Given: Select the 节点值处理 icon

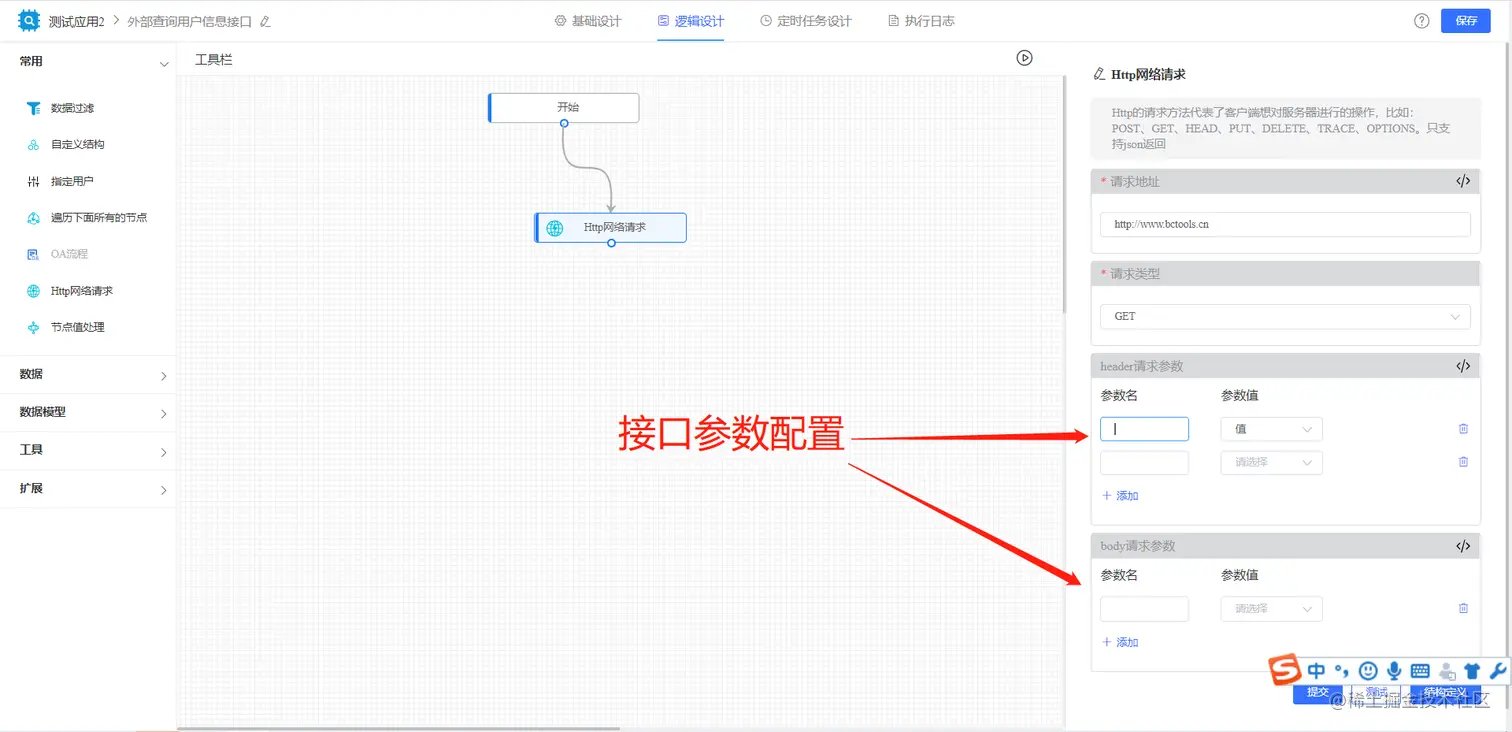Looking at the screenshot, I should point(33,327).
